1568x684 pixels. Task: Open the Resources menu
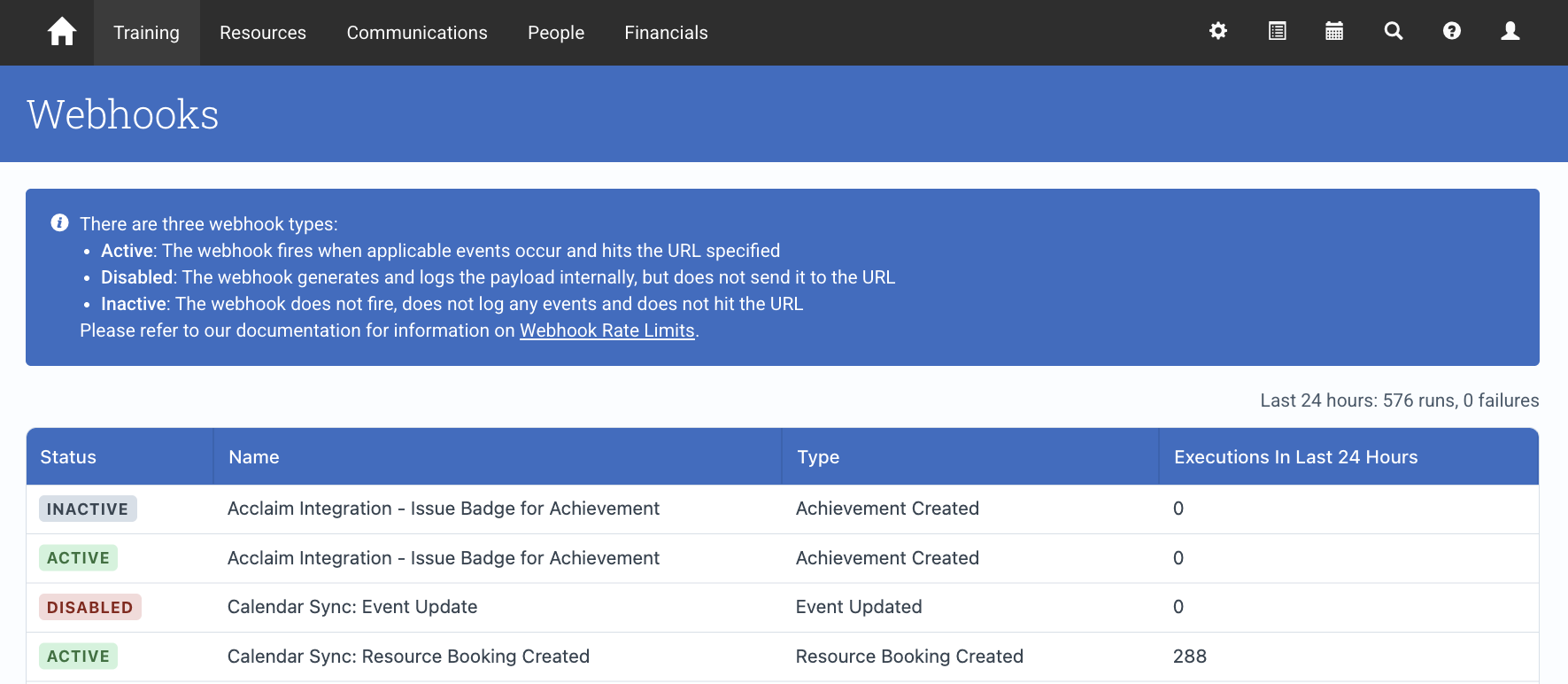(263, 33)
